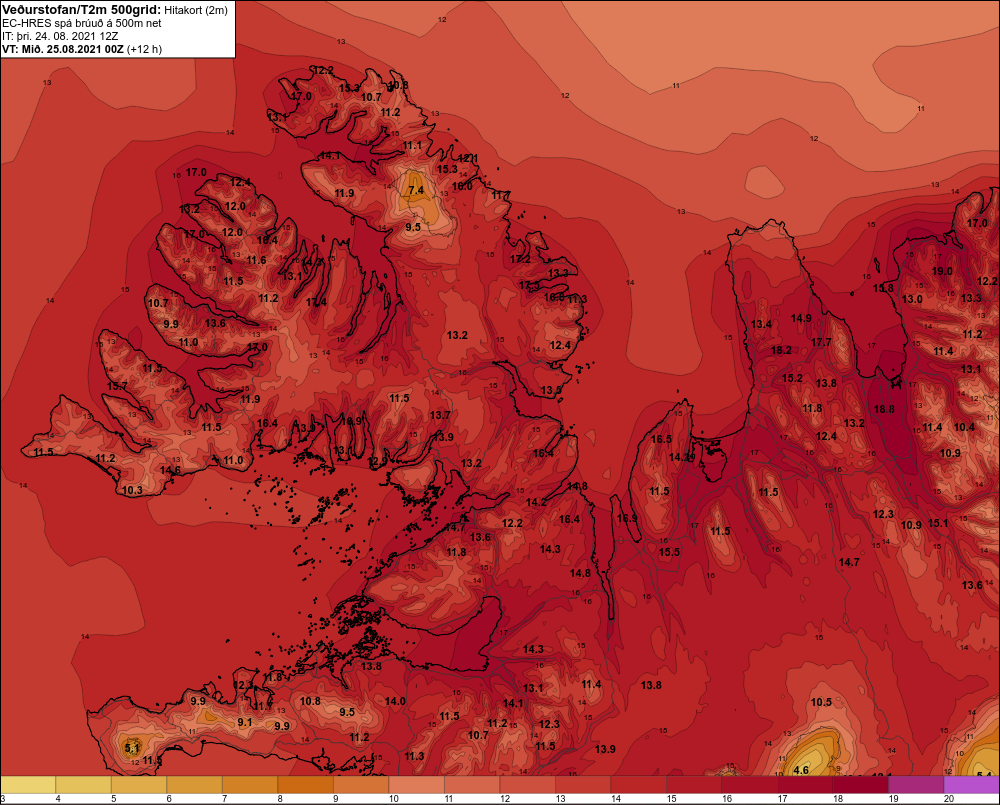Select the 15.5 temperature label

670,552
